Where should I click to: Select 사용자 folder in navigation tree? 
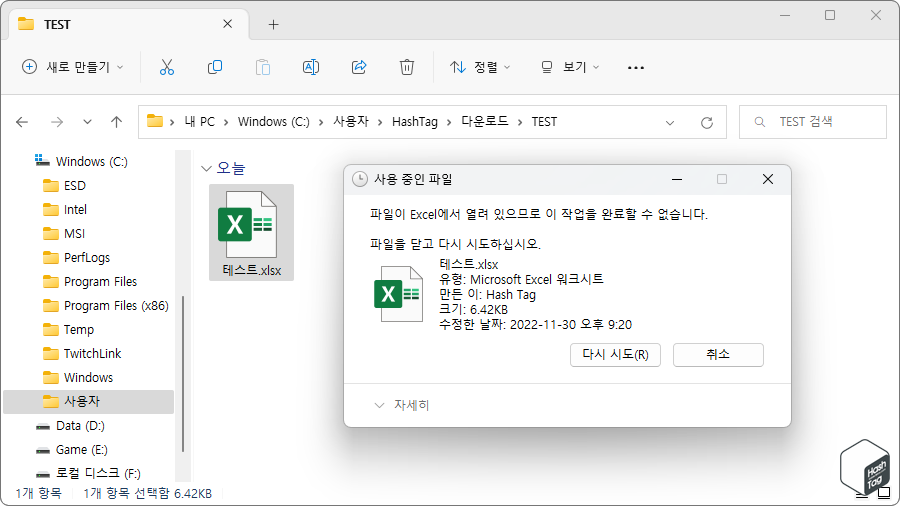point(88,402)
